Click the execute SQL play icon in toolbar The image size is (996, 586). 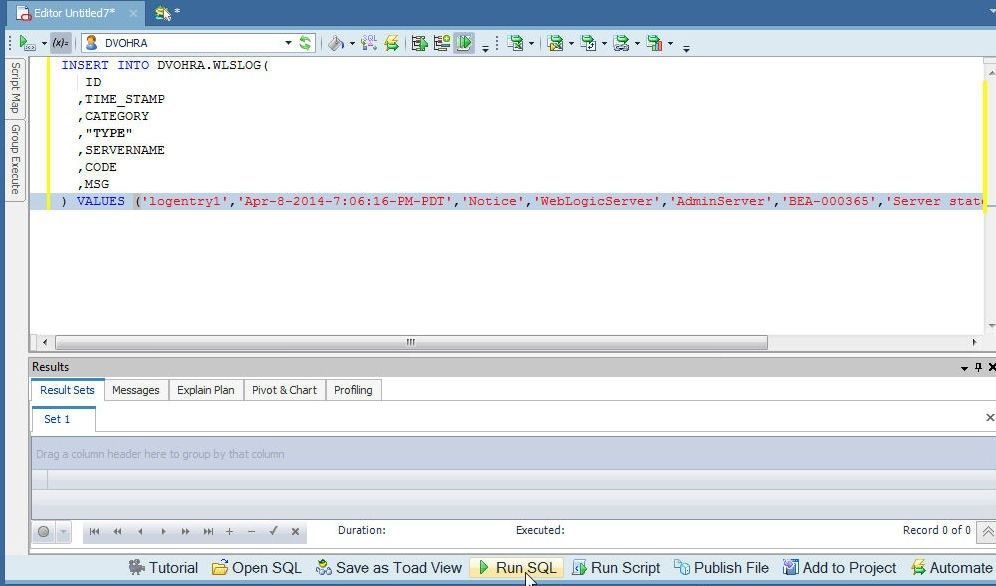pos(27,43)
